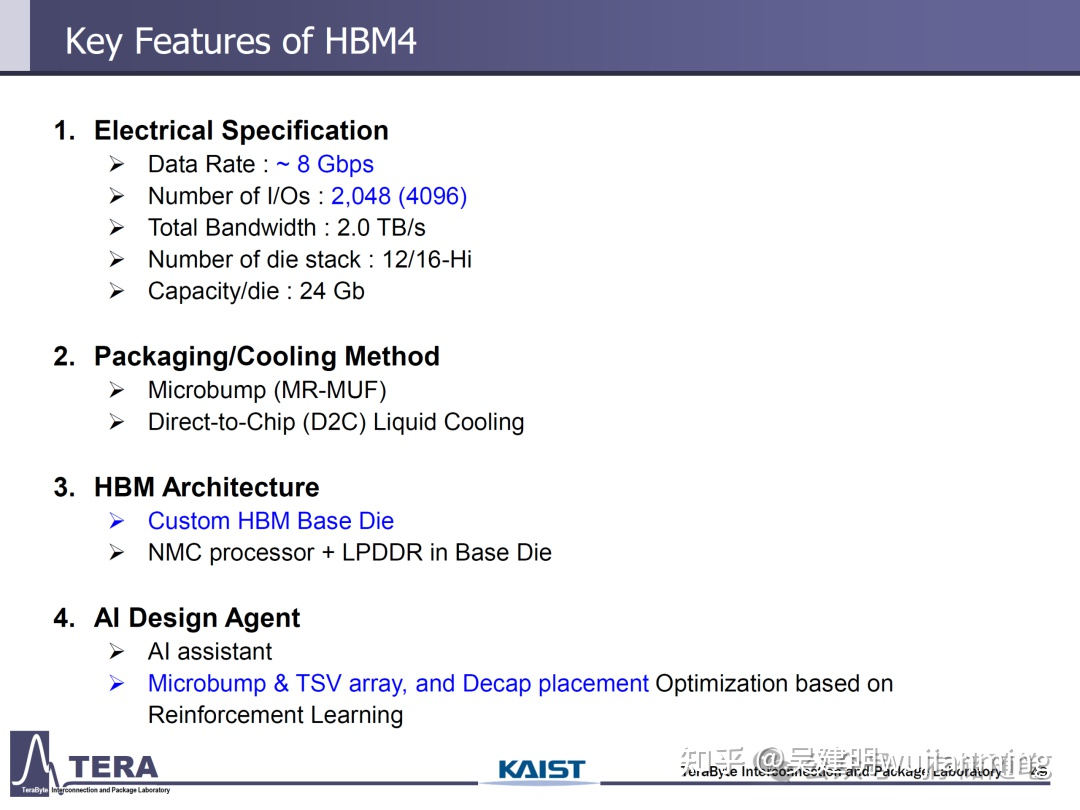The height and width of the screenshot is (810, 1080).
Task: Click the arrow bullet beside Microbump (MR-MUF)
Action: 117,390
